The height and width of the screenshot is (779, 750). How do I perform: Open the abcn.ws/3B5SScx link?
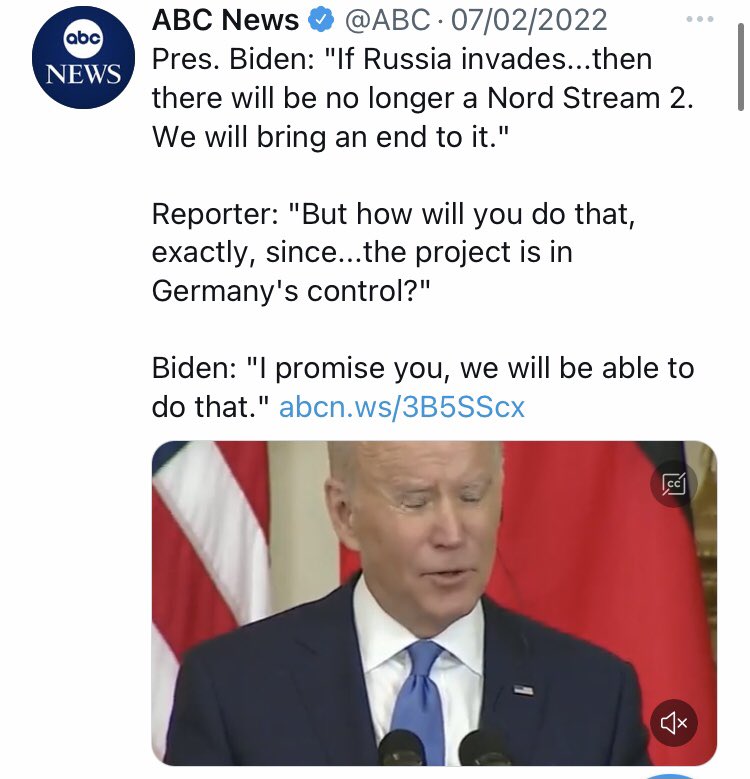click(402, 407)
